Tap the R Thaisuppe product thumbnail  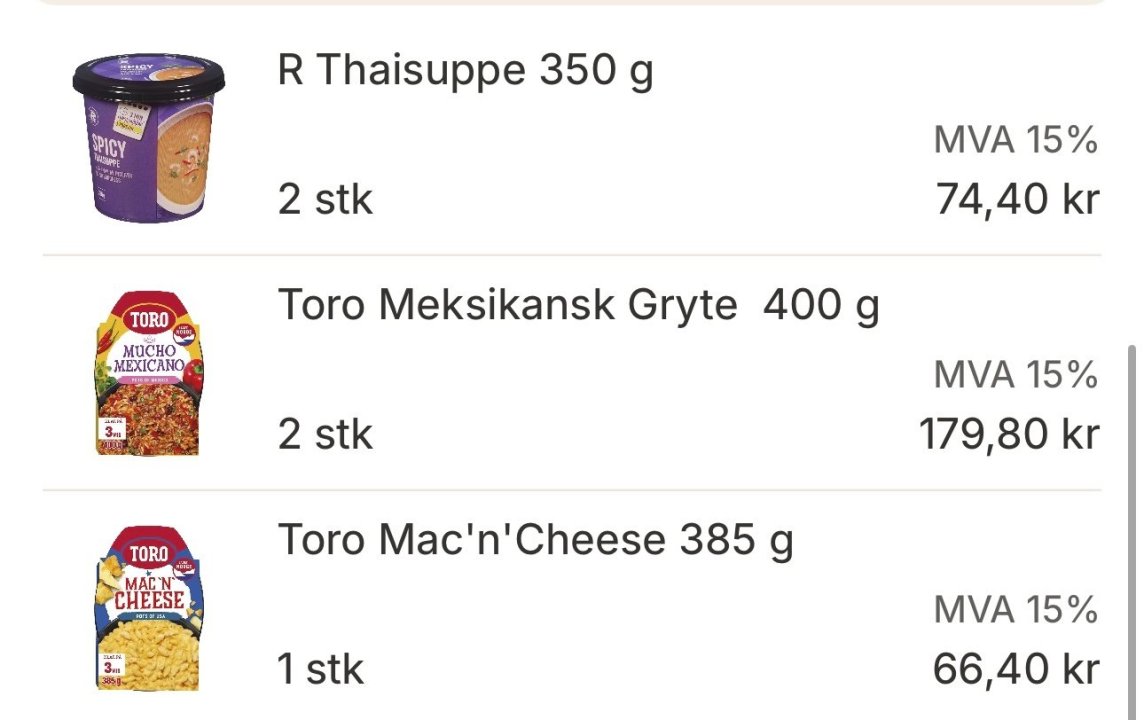pyautogui.click(x=148, y=136)
